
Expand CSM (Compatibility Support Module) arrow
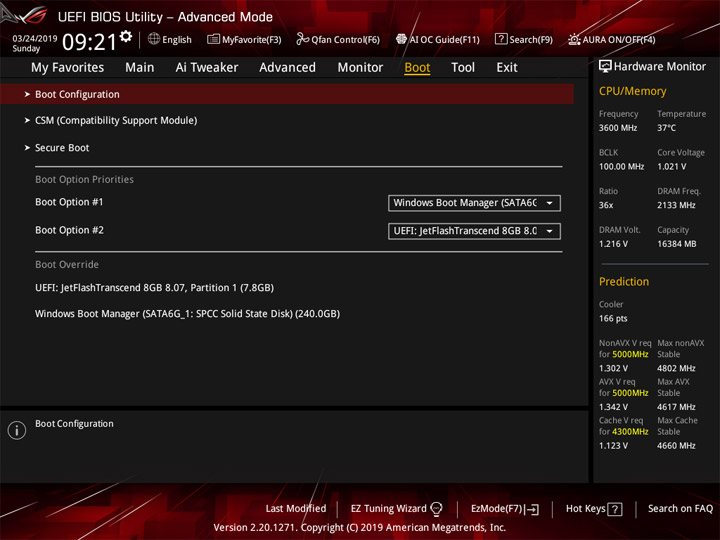[x=27, y=120]
